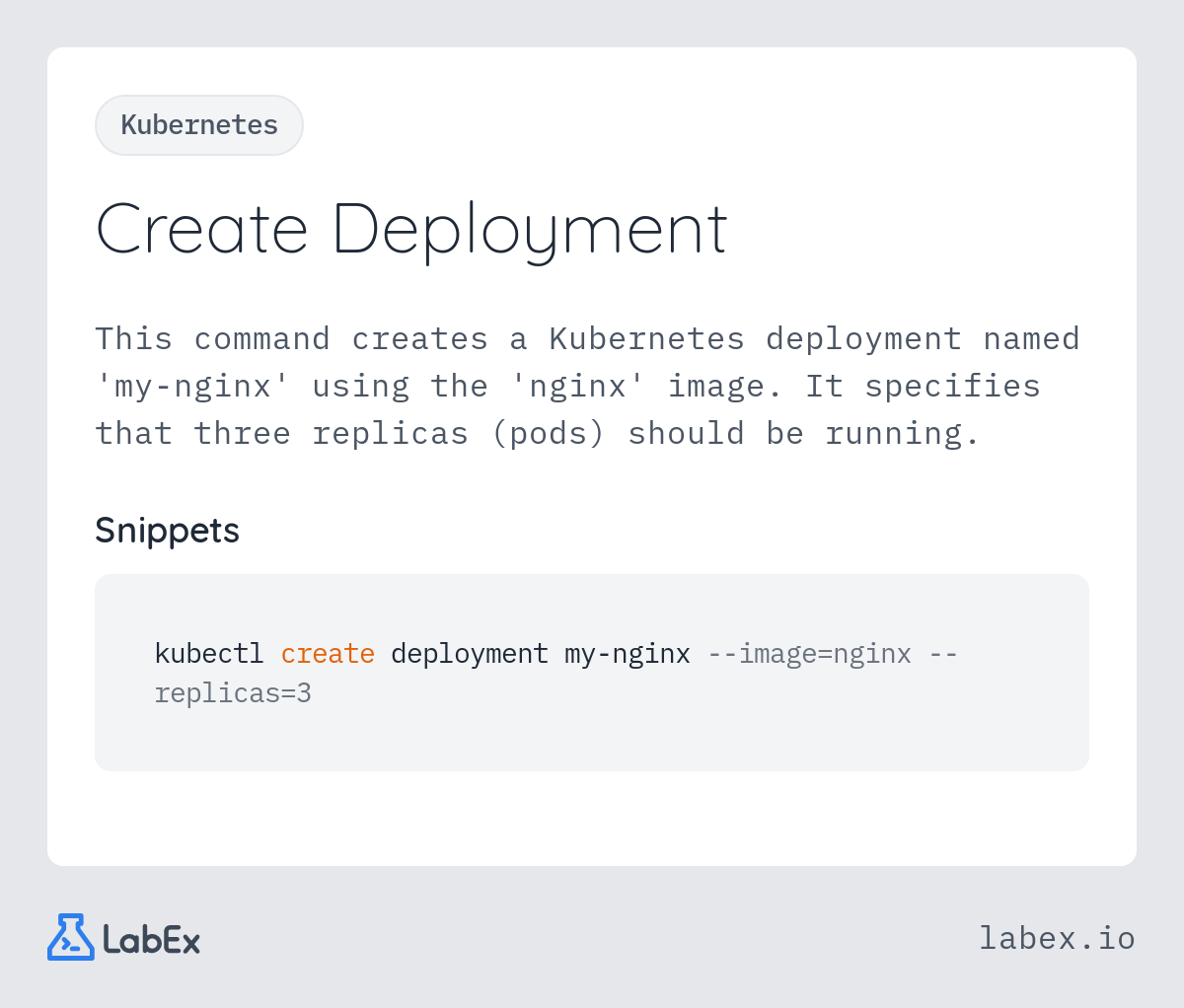Viewport: 1184px width, 1008px height.
Task: Click the word 'replicas' in the description
Action: coord(390,433)
